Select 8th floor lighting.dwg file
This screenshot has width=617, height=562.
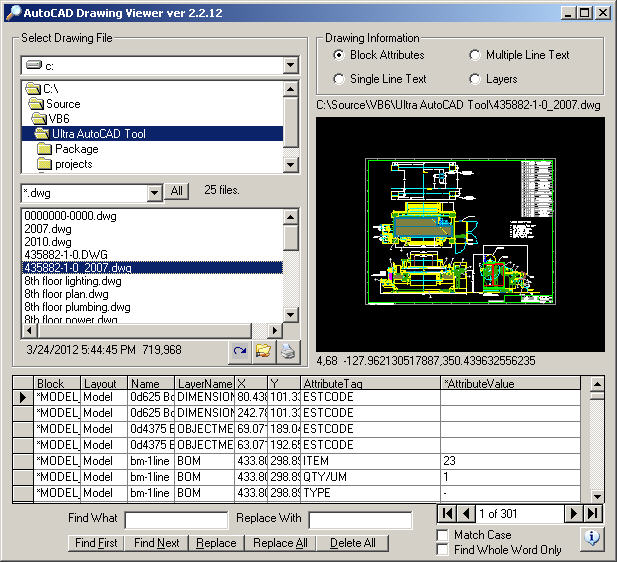pos(68,281)
